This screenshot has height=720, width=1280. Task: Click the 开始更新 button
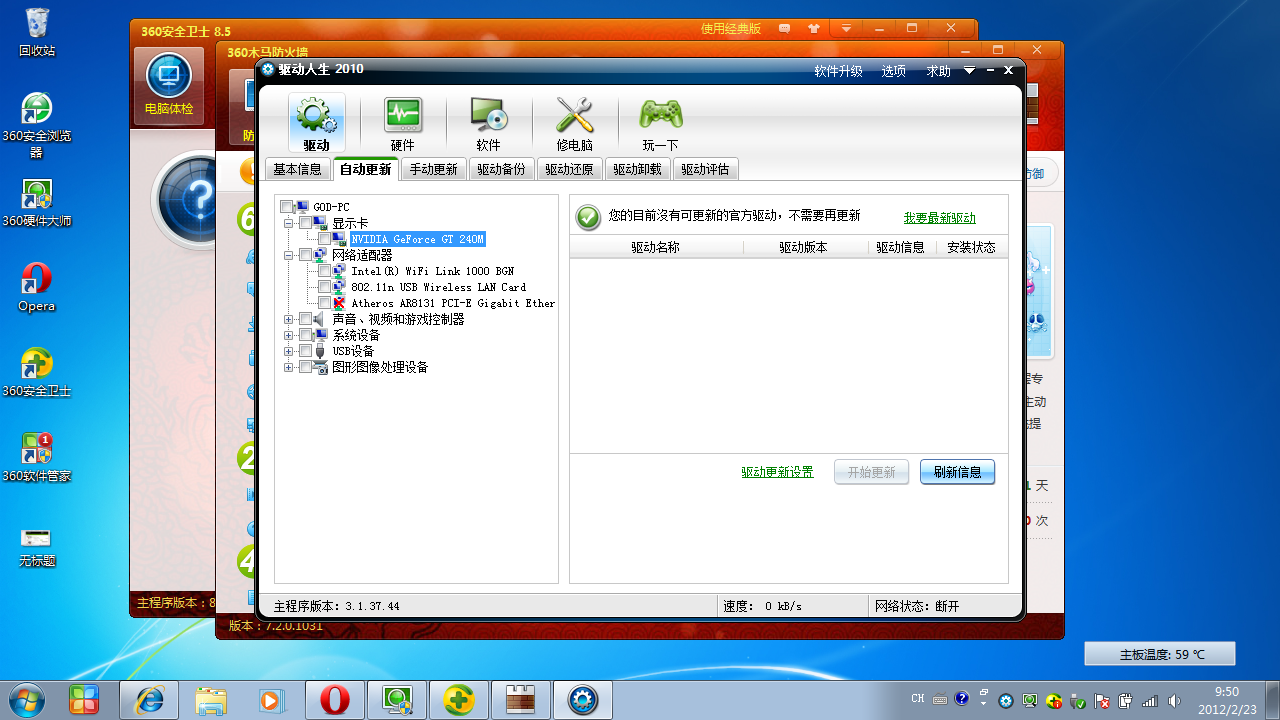[872, 472]
